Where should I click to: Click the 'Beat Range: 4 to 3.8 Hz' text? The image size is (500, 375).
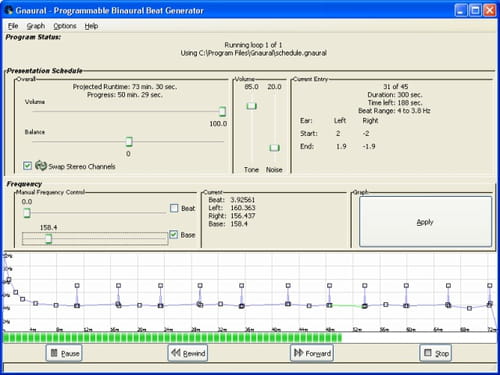(394, 111)
